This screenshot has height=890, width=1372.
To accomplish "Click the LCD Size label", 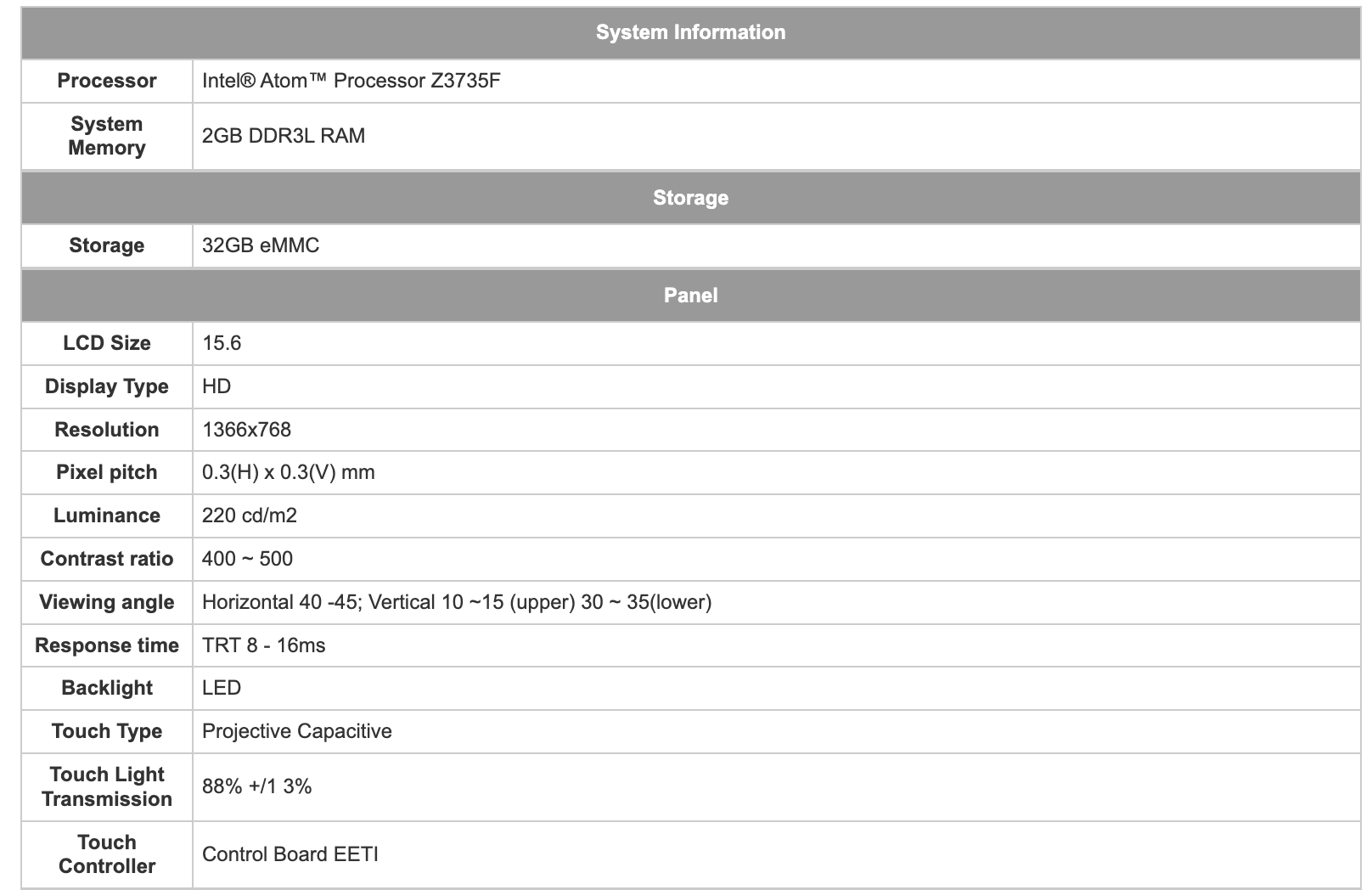I will tap(107, 343).
